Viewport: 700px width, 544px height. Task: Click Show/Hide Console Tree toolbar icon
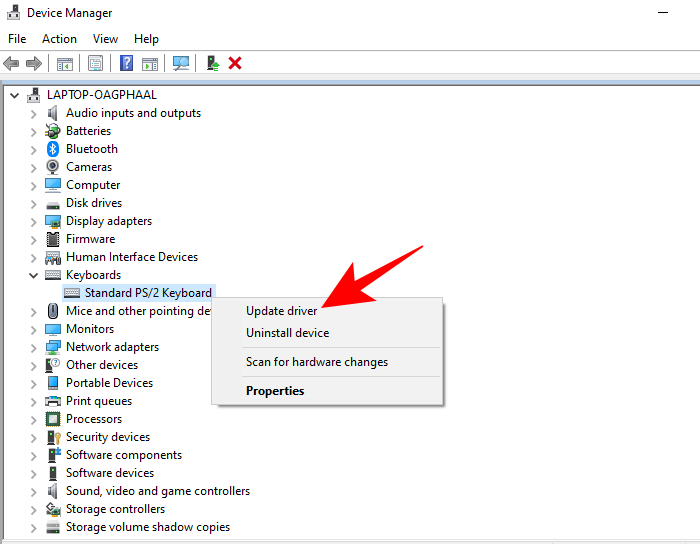click(65, 63)
